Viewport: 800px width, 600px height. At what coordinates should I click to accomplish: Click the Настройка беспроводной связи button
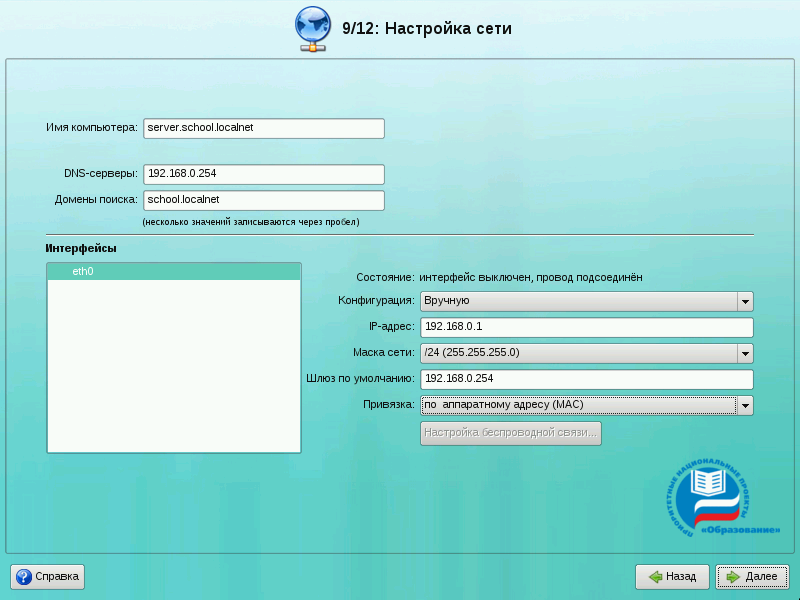(511, 433)
